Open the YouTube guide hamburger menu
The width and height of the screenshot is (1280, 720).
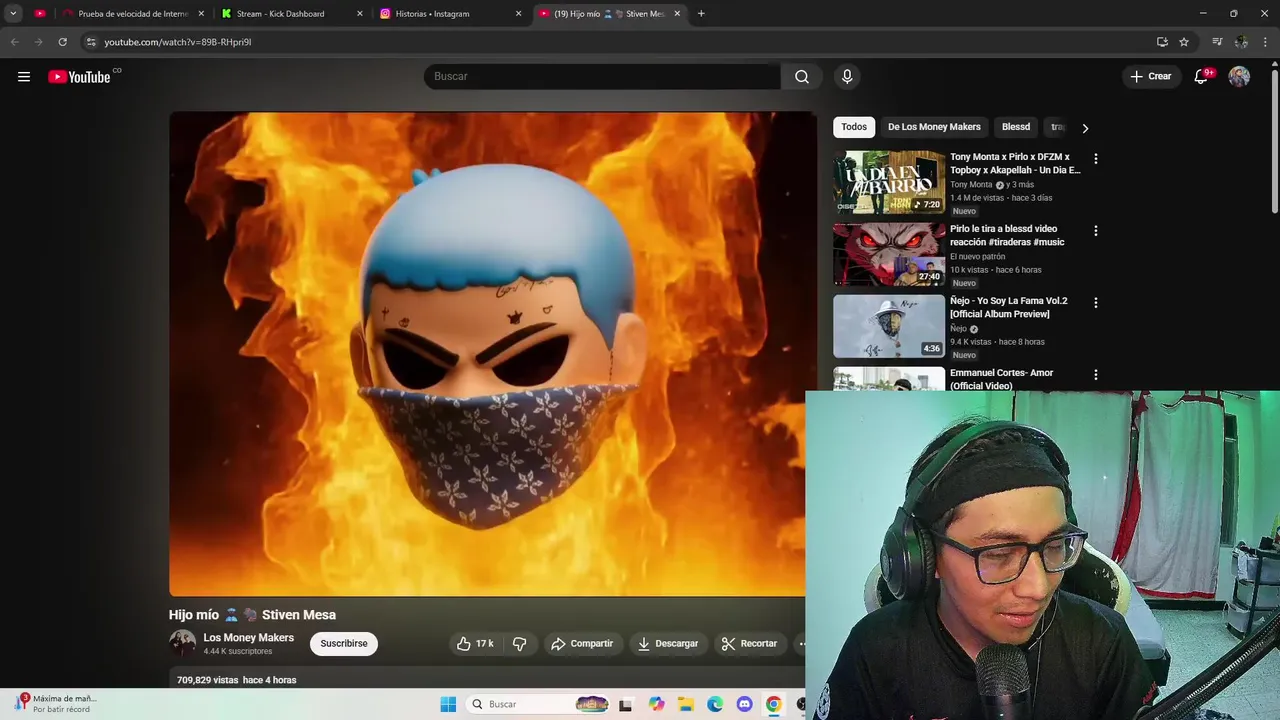pos(24,77)
